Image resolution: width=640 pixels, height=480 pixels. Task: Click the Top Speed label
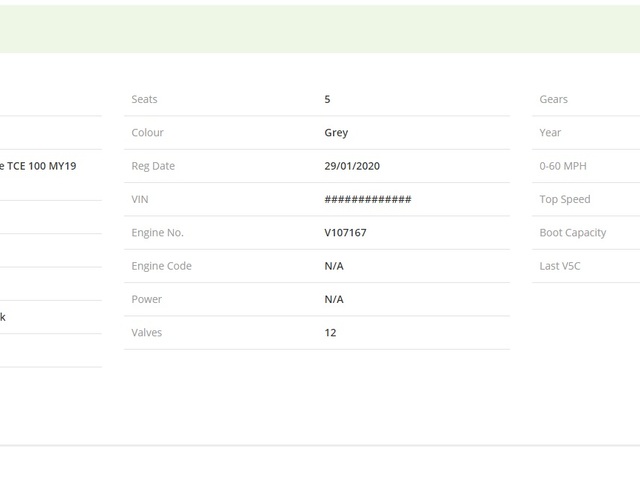[565, 199]
